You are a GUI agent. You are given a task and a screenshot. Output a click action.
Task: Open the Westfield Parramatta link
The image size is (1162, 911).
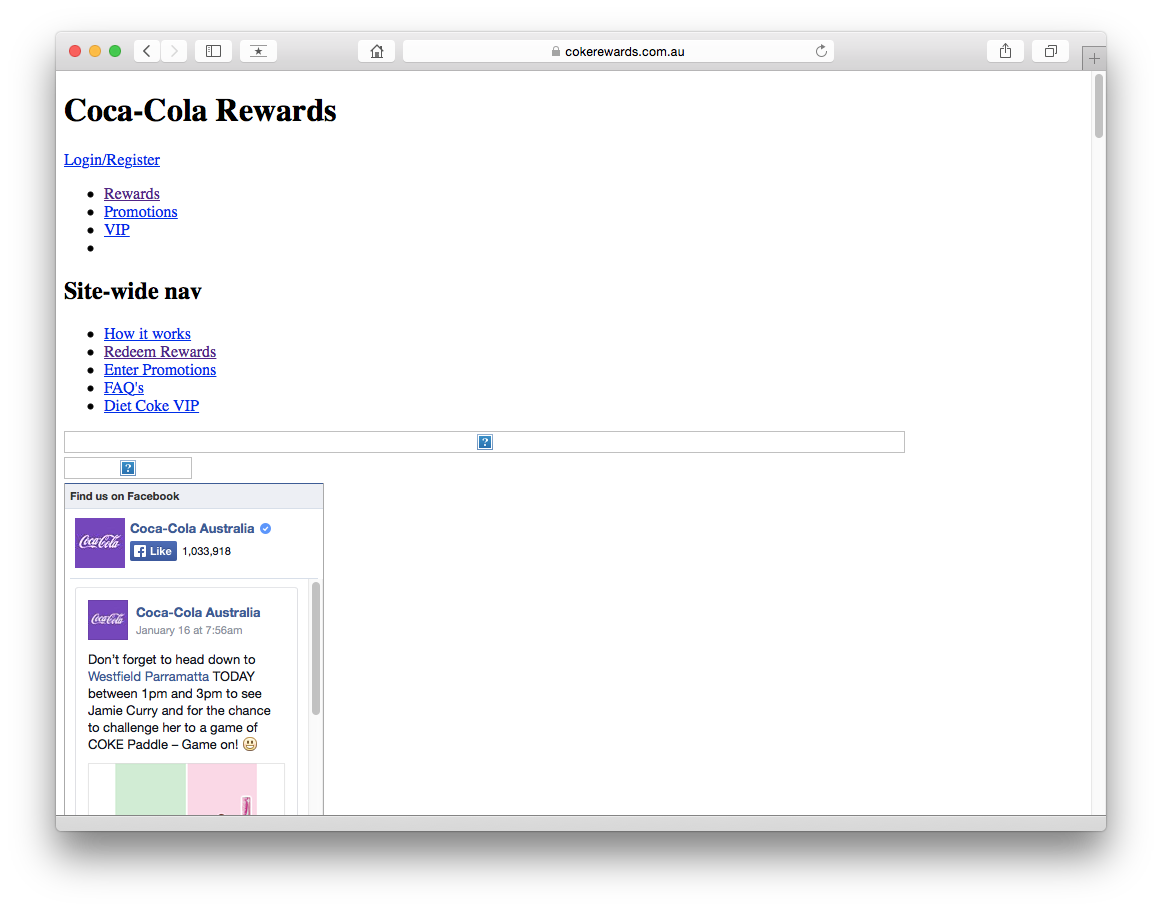(148, 676)
